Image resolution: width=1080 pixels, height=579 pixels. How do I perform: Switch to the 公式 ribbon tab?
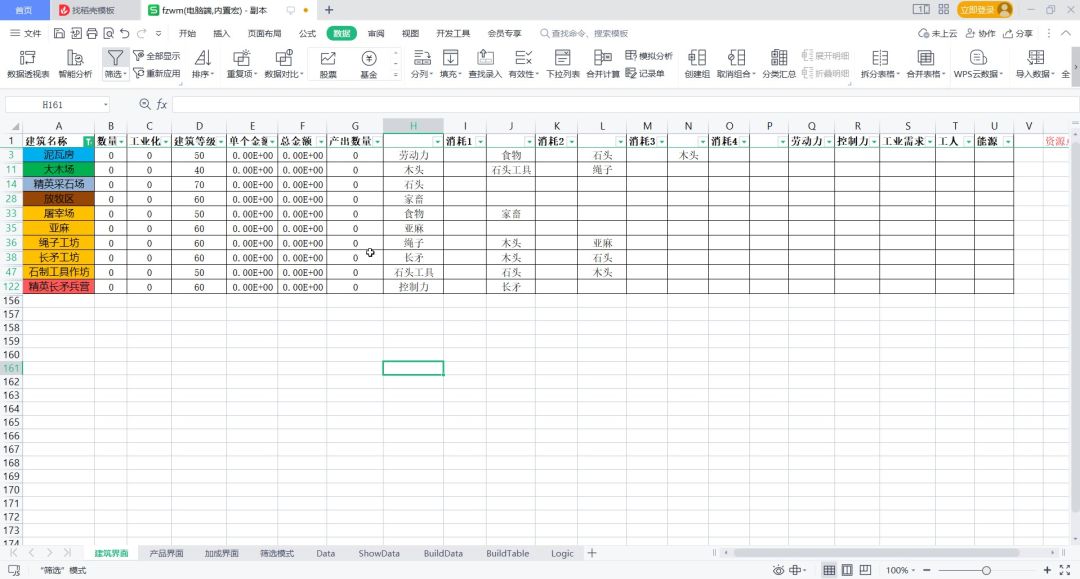(x=307, y=33)
